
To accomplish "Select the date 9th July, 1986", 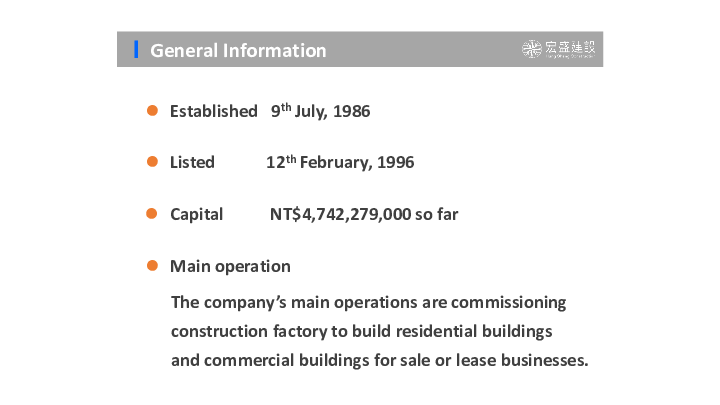I will [320, 111].
